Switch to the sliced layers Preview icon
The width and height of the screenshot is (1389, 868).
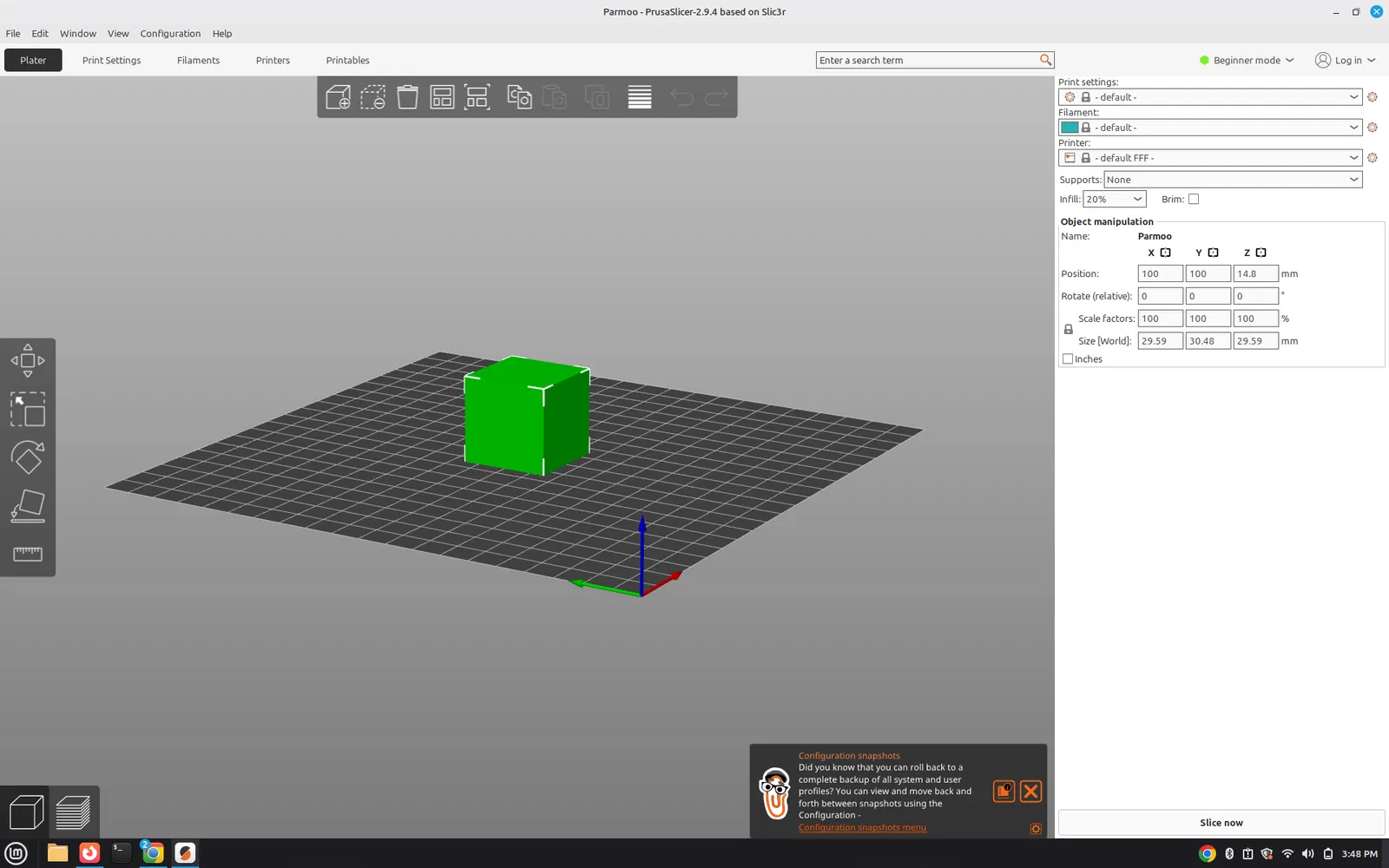73,812
